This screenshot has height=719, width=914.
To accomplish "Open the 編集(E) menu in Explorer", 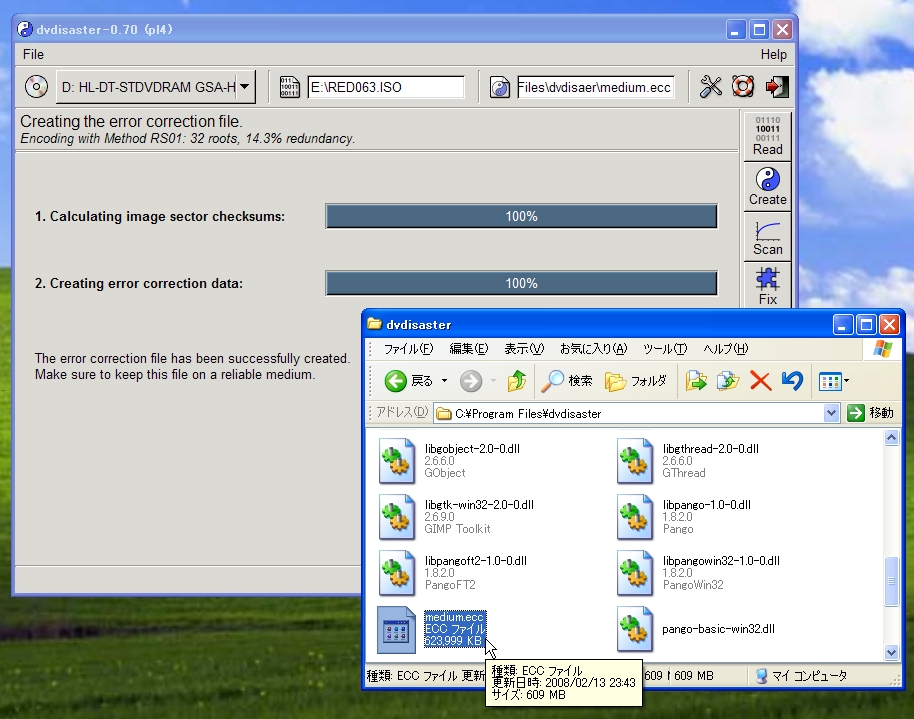I will point(469,349).
